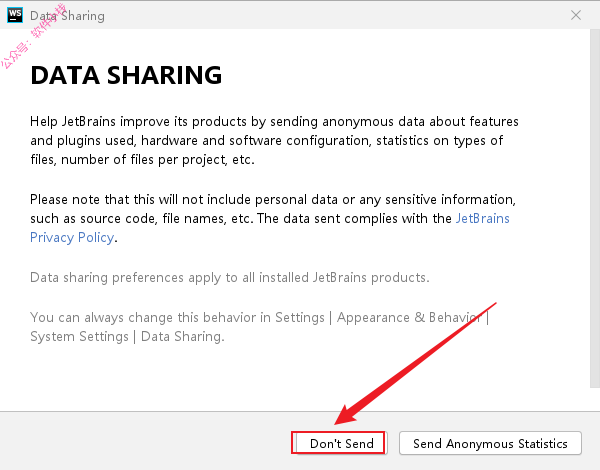Click the Don't Send button

pyautogui.click(x=340, y=443)
